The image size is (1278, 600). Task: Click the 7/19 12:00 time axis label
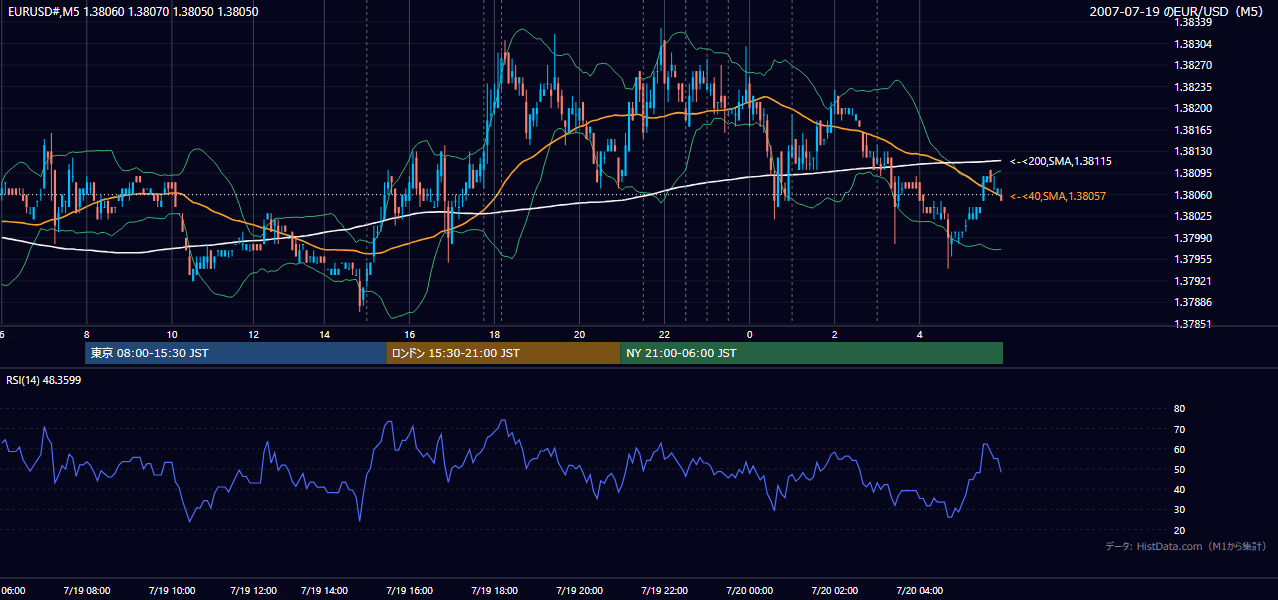(x=253, y=591)
